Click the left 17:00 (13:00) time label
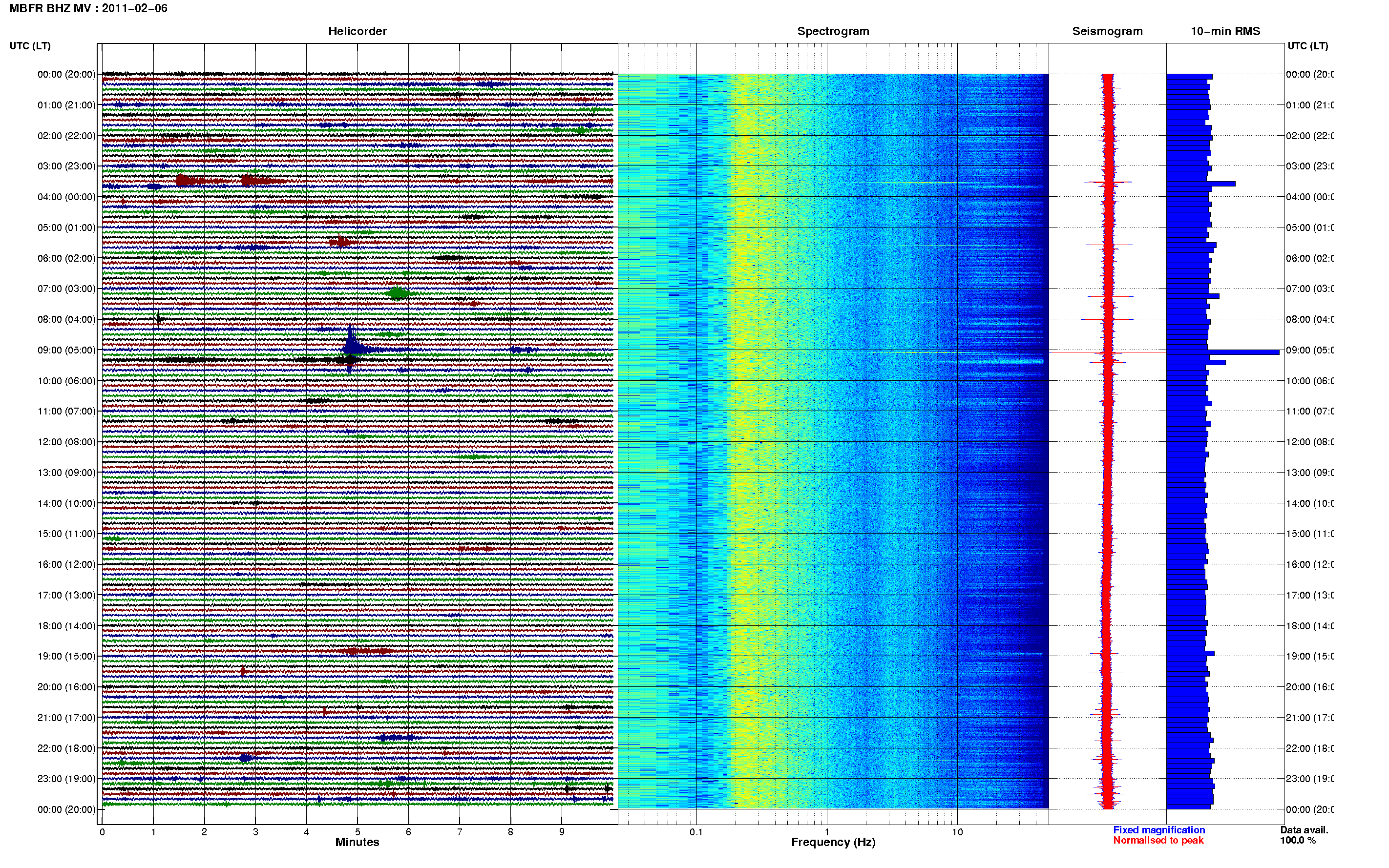 tap(66, 595)
